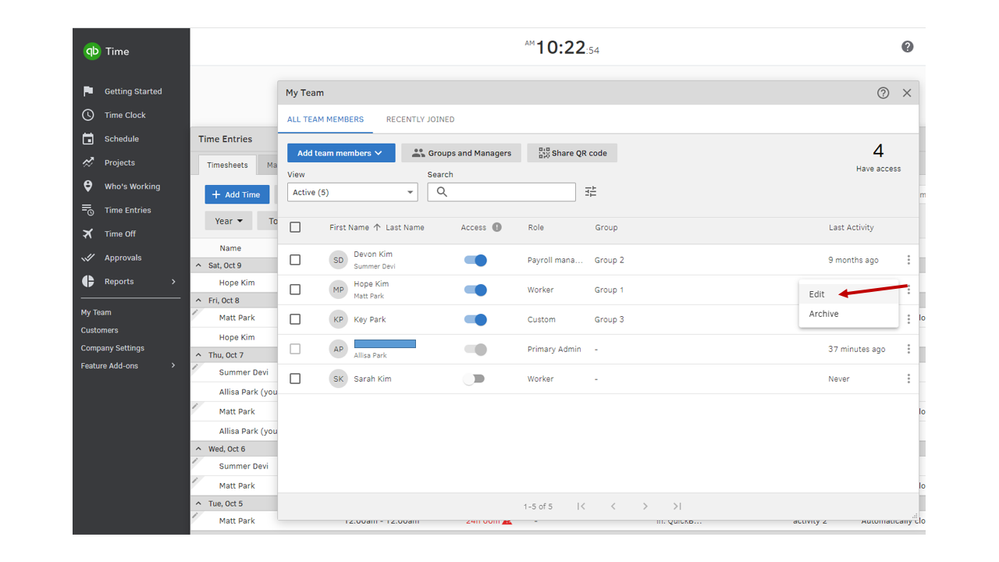This screenshot has width=999, height=562.
Task: Collapse the Thu, Oct 7 group
Action: point(198,355)
